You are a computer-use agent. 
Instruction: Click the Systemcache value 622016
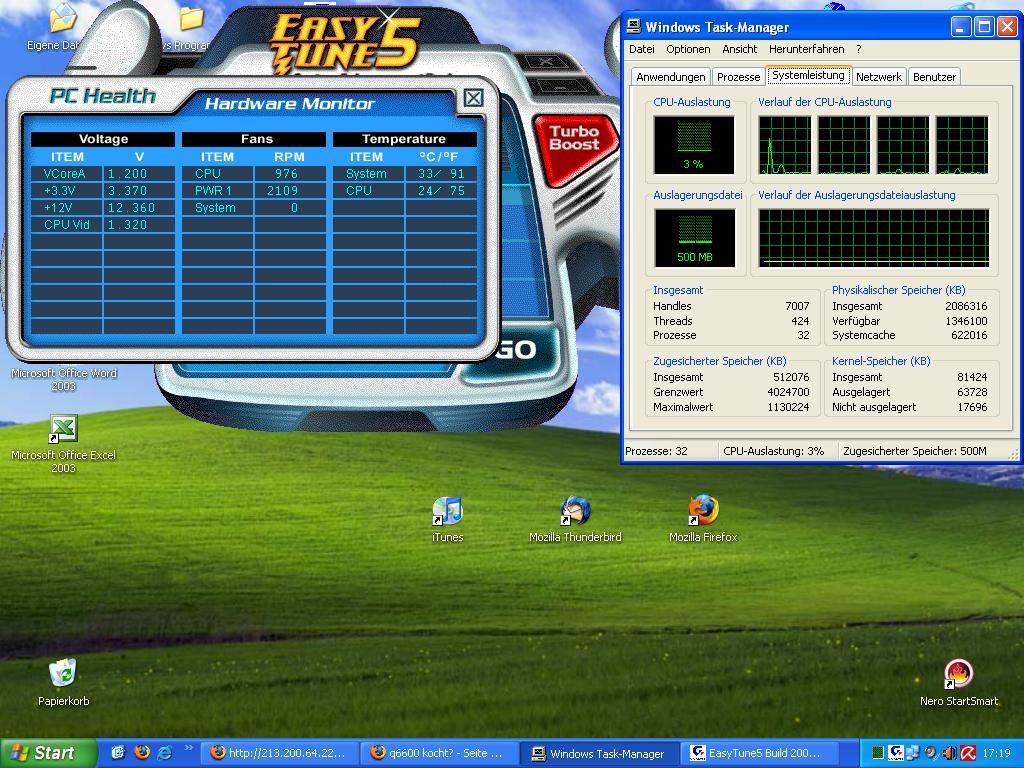969,336
